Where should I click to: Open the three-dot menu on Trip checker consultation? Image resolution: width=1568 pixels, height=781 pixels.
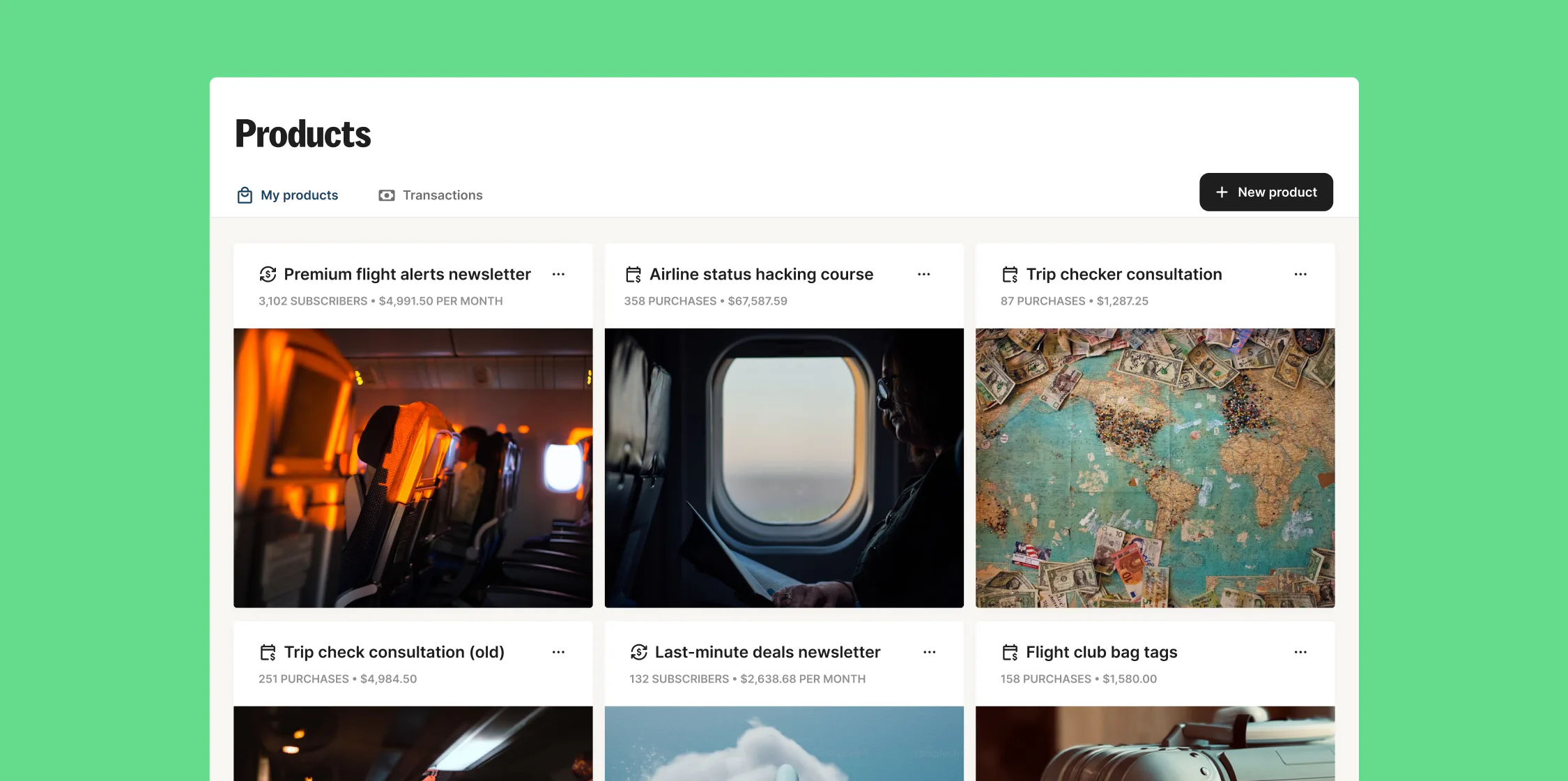(1300, 275)
